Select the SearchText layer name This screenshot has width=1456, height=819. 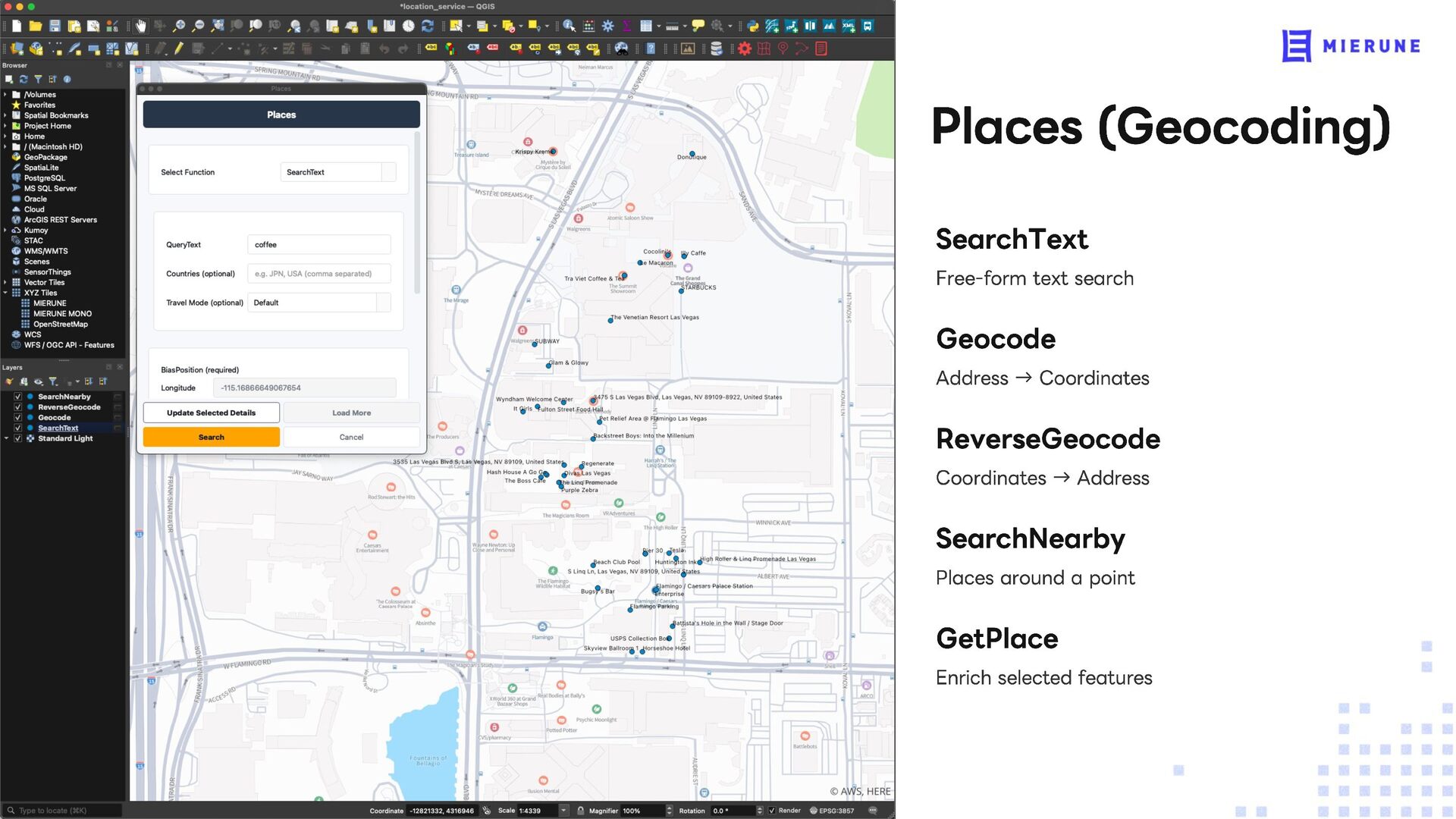(x=58, y=428)
